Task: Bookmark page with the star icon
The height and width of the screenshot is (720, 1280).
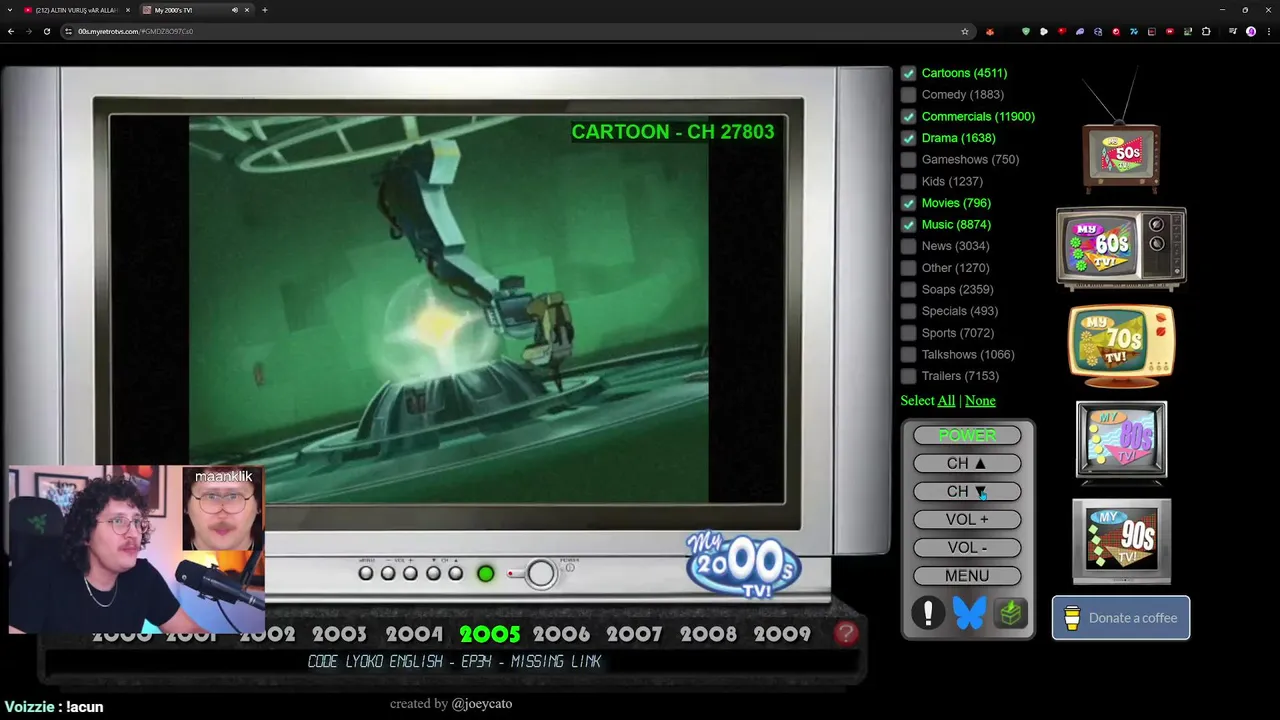Action: [x=965, y=31]
